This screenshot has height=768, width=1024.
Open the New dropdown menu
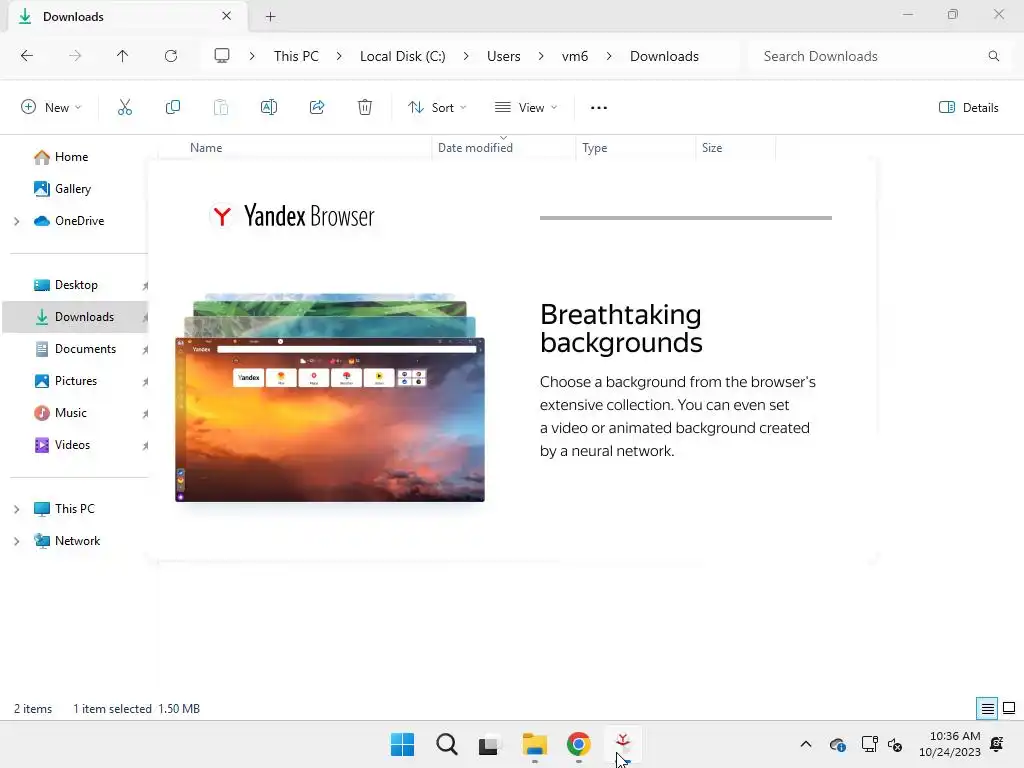click(52, 108)
